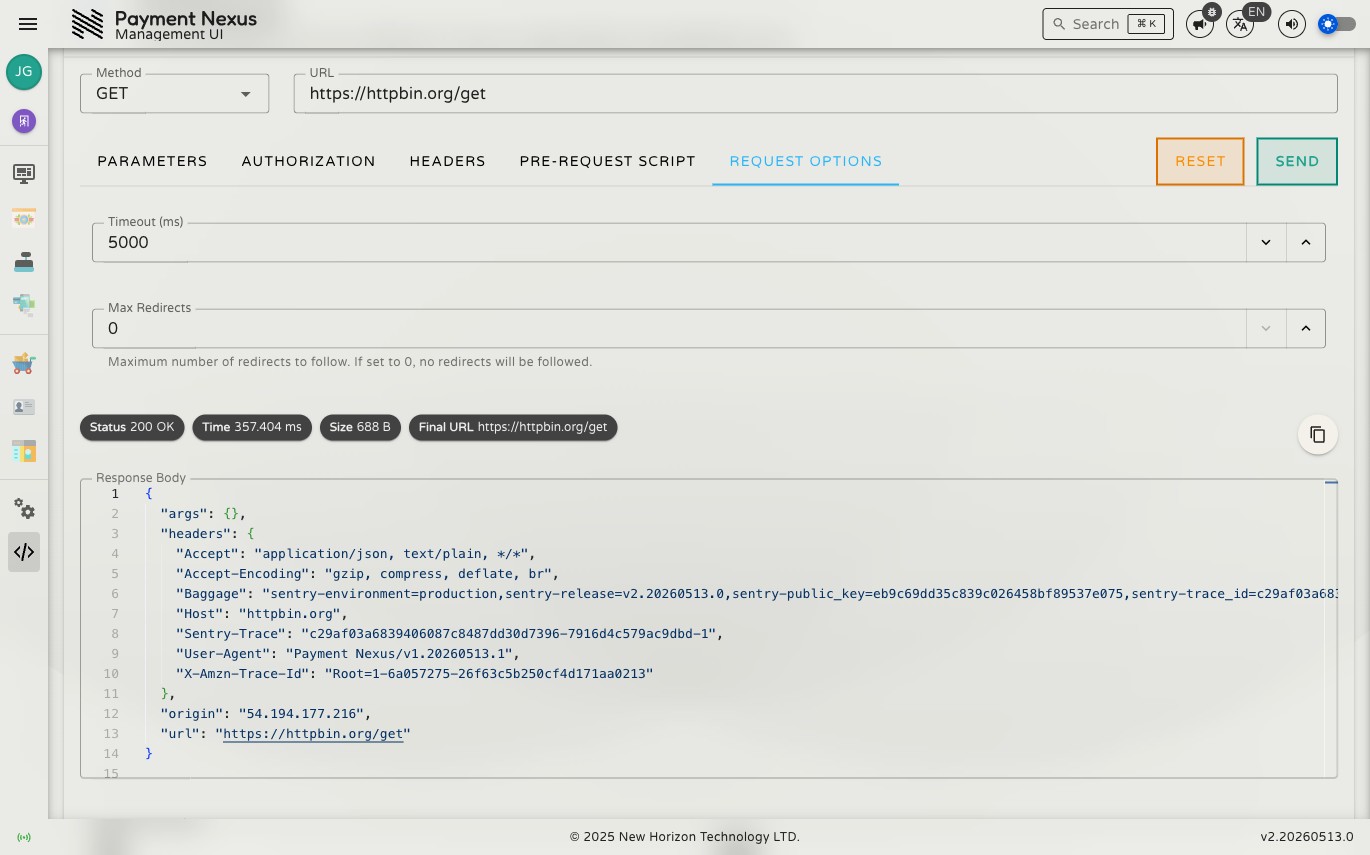This screenshot has height=855, width=1370.
Task: Click the Send button
Action: pyautogui.click(x=1297, y=161)
